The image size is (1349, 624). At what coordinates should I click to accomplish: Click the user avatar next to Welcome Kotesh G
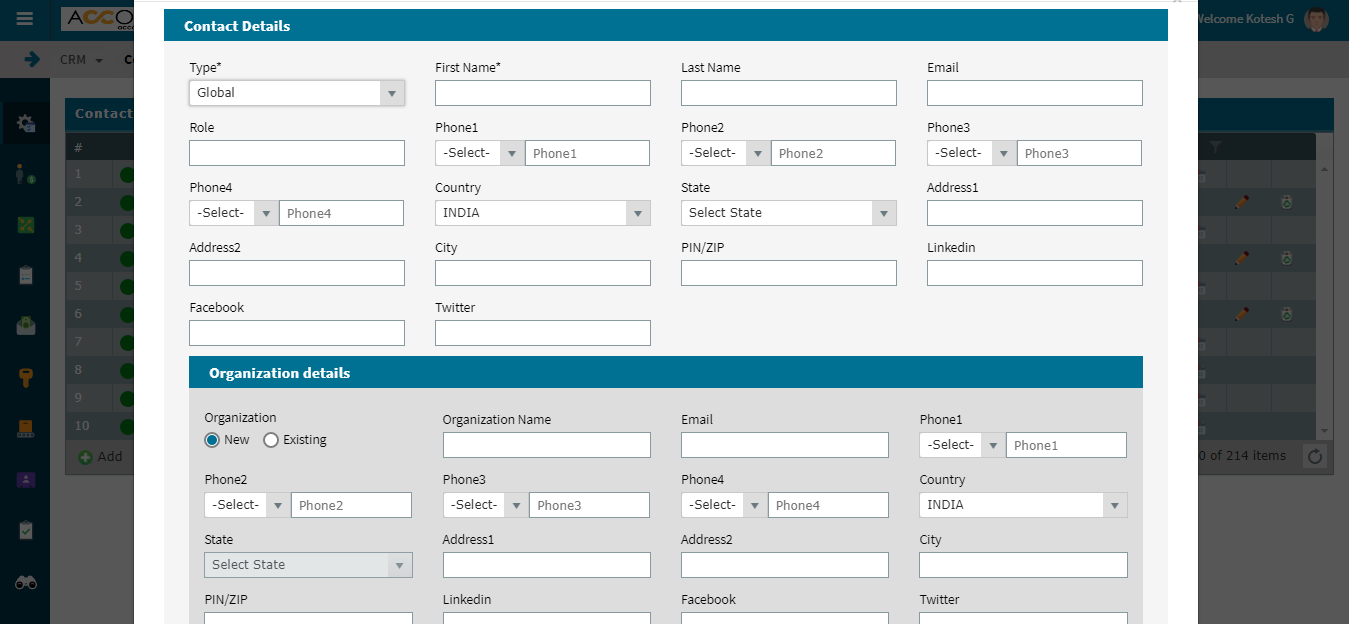click(1316, 19)
